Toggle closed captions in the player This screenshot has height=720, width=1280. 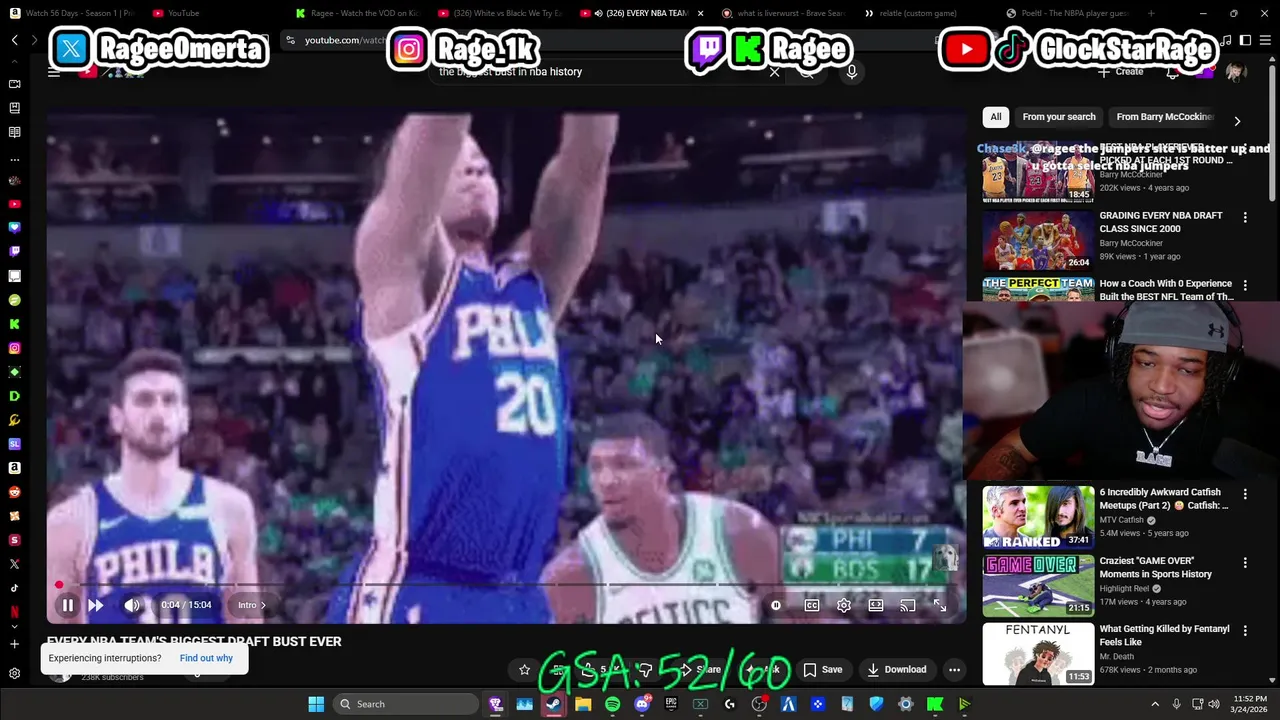click(812, 605)
